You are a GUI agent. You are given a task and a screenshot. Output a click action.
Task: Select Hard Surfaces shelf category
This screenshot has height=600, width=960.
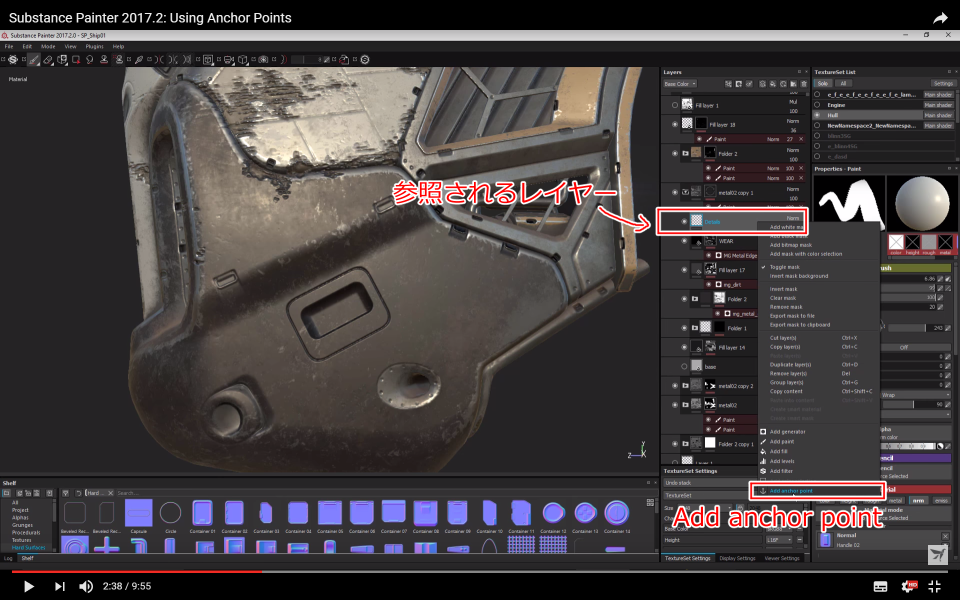29,547
